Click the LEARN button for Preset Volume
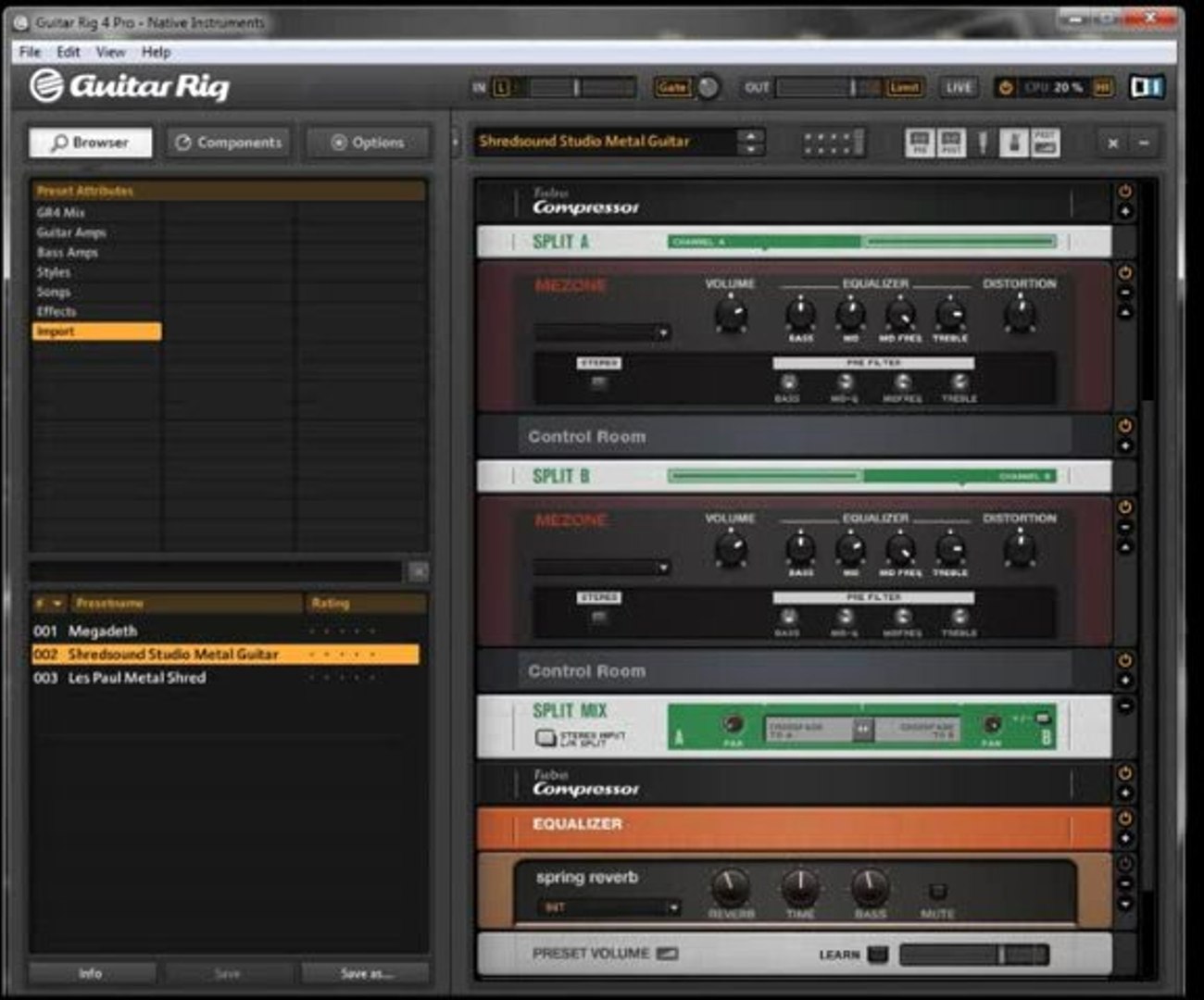 tap(877, 954)
